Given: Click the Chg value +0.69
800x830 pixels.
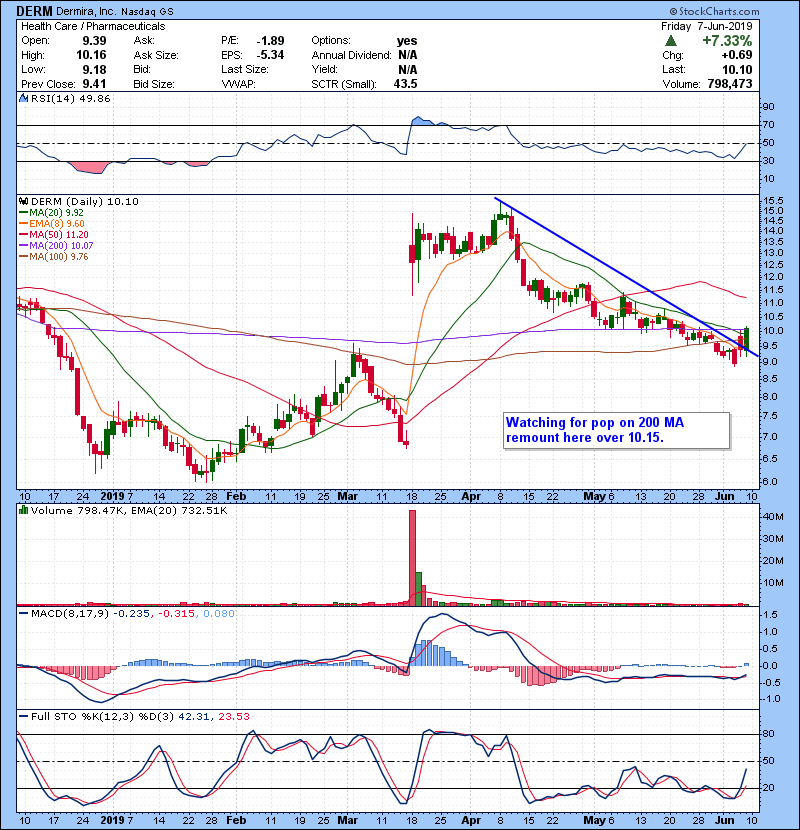Looking at the screenshot, I should [736, 55].
